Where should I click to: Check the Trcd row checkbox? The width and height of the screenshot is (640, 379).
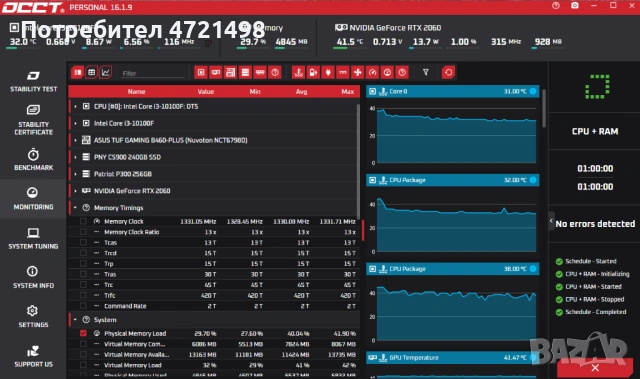pyautogui.click(x=83, y=253)
